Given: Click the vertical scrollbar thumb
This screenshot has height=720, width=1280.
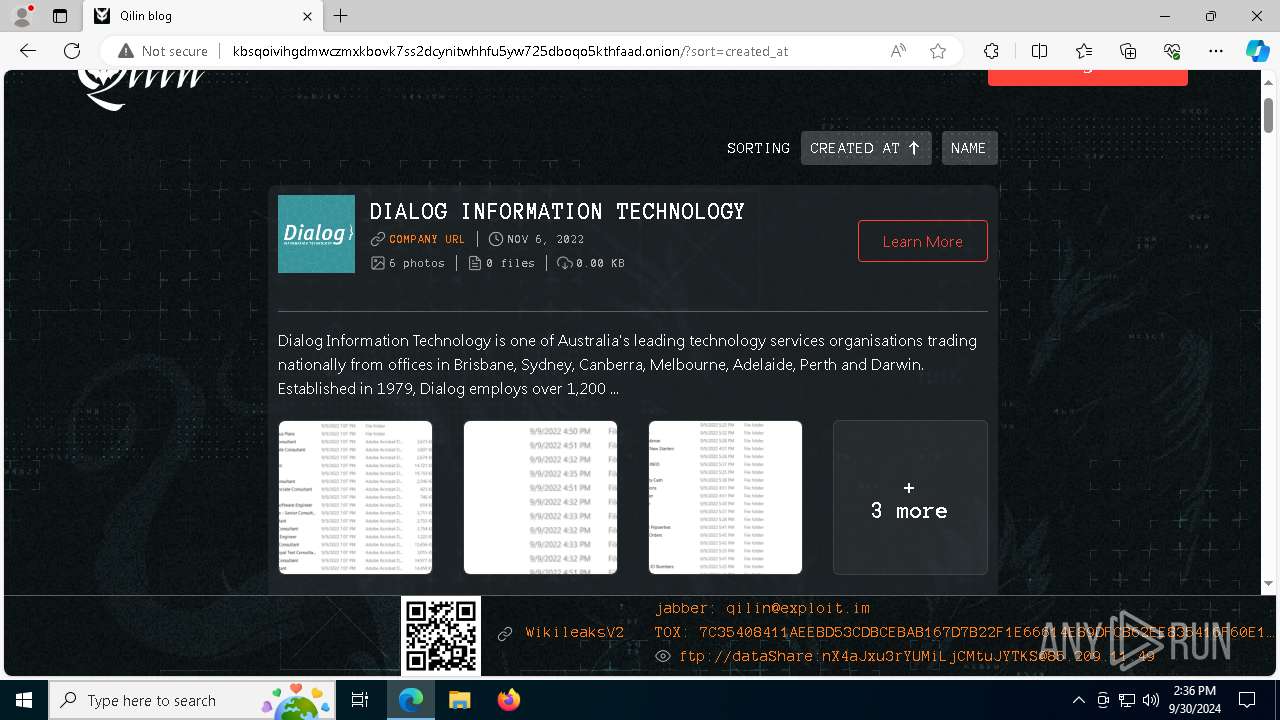Looking at the screenshot, I should pyautogui.click(x=1268, y=114).
